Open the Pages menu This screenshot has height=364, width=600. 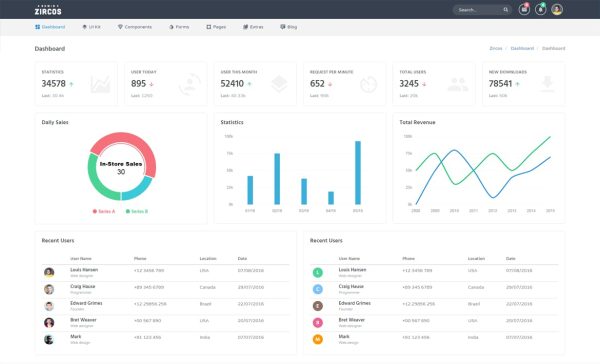point(216,27)
